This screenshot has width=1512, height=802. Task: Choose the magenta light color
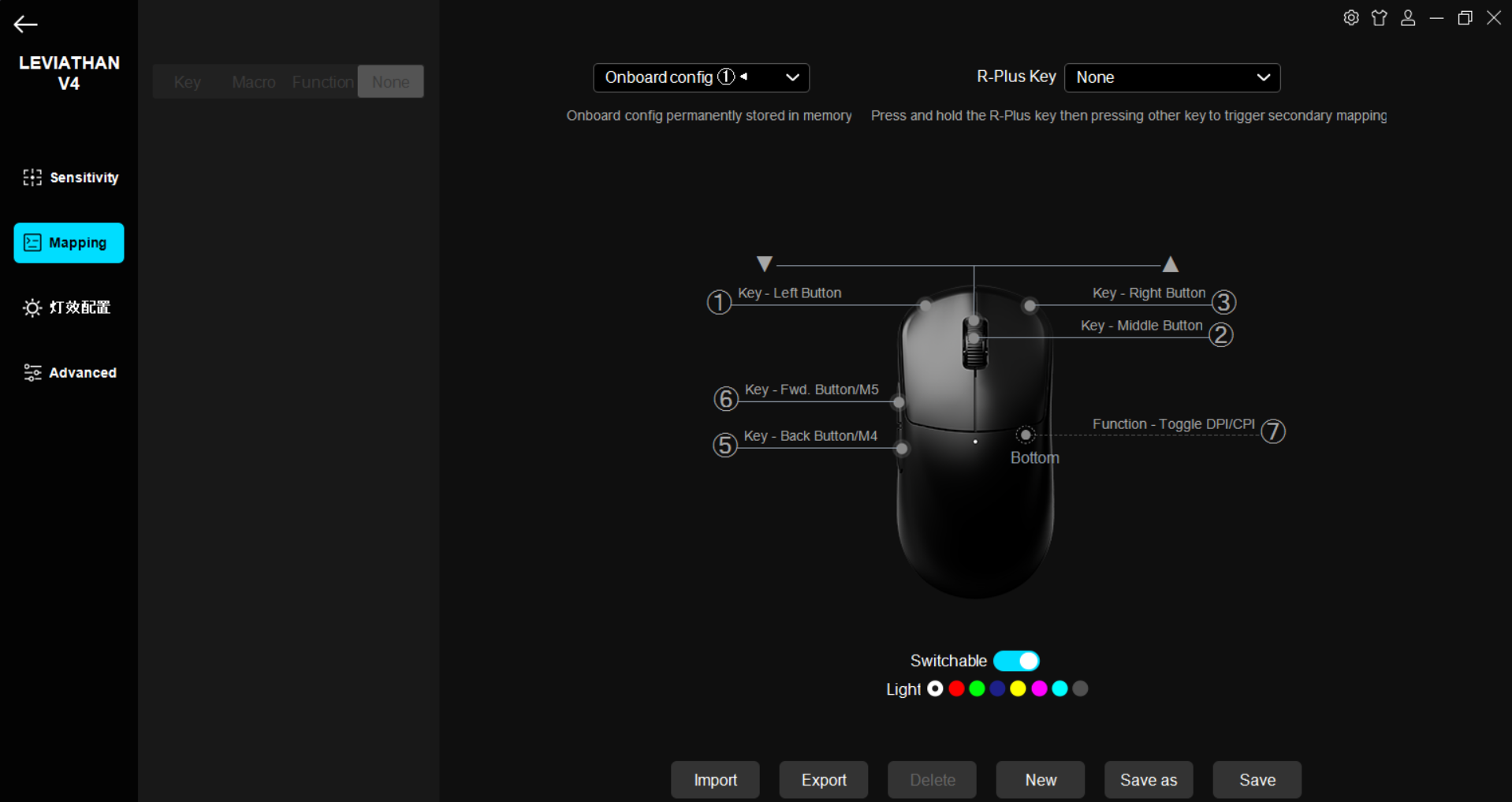point(1039,689)
